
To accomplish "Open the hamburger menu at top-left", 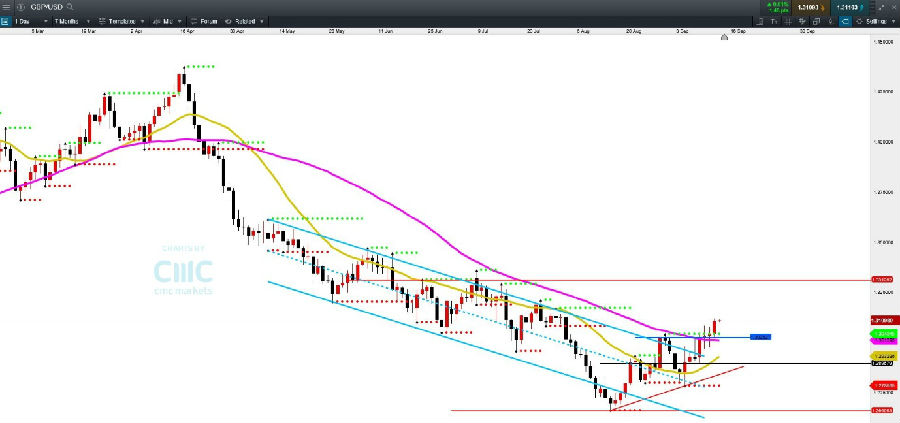I will 6,7.
